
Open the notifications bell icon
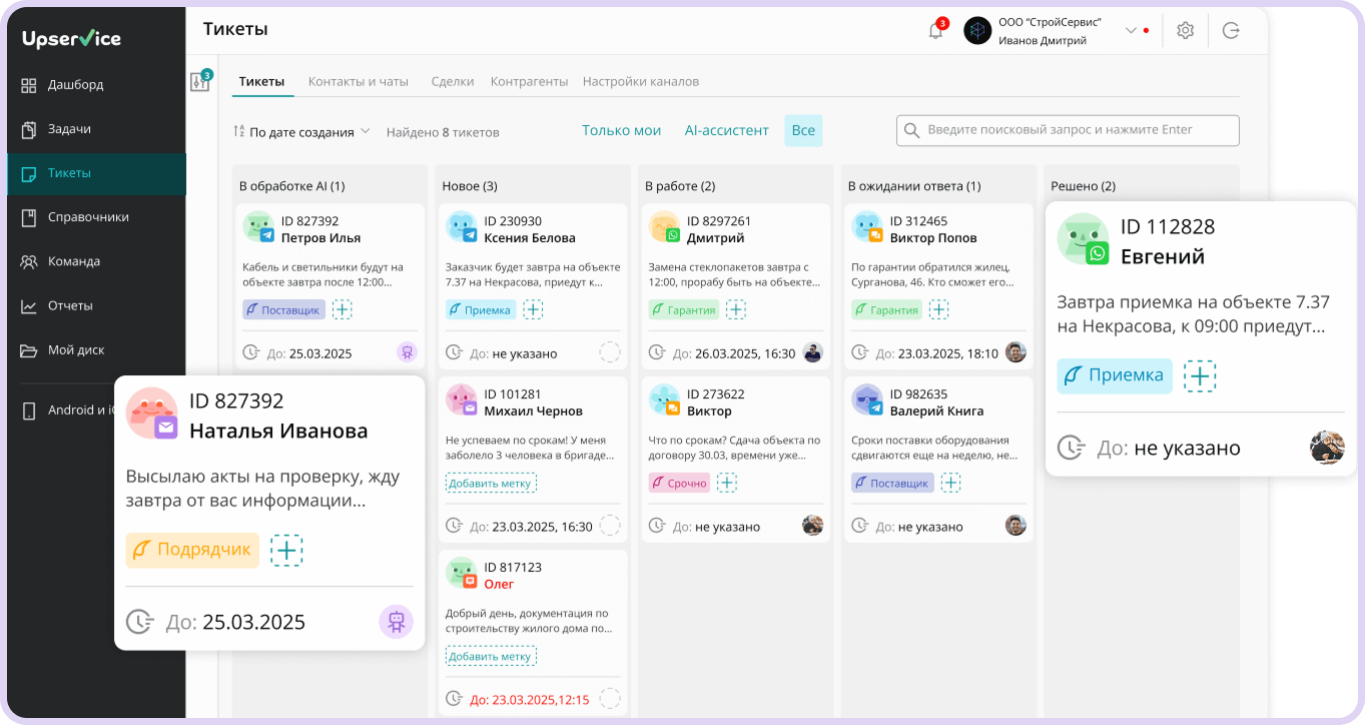pos(936,31)
